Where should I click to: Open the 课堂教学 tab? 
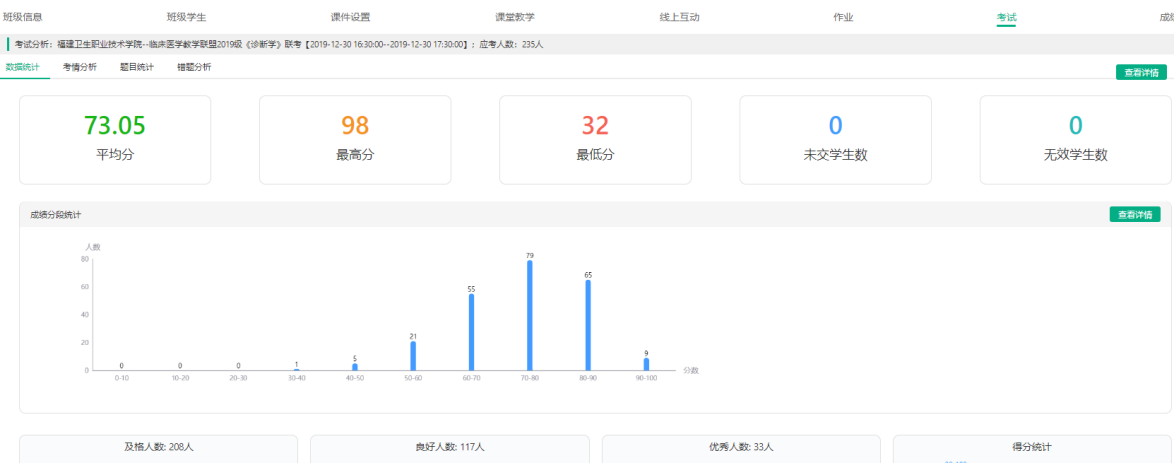tap(514, 17)
